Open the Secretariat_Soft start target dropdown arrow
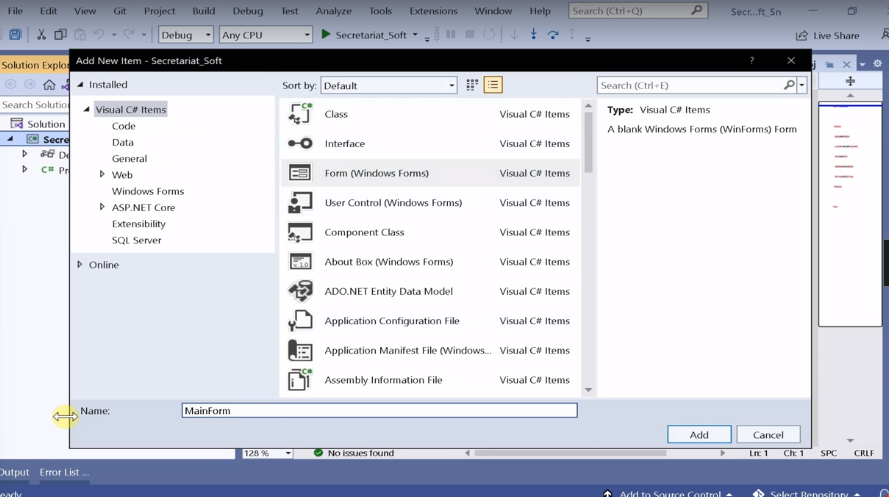Image resolution: width=889 pixels, height=497 pixels. click(415, 35)
